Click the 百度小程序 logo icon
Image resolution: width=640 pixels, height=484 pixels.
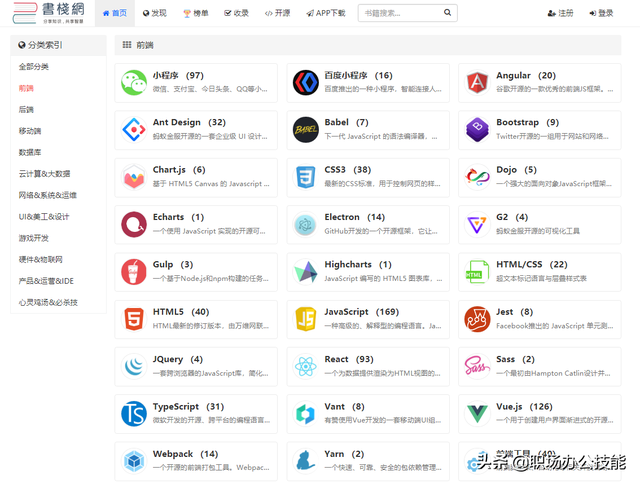[x=306, y=82]
